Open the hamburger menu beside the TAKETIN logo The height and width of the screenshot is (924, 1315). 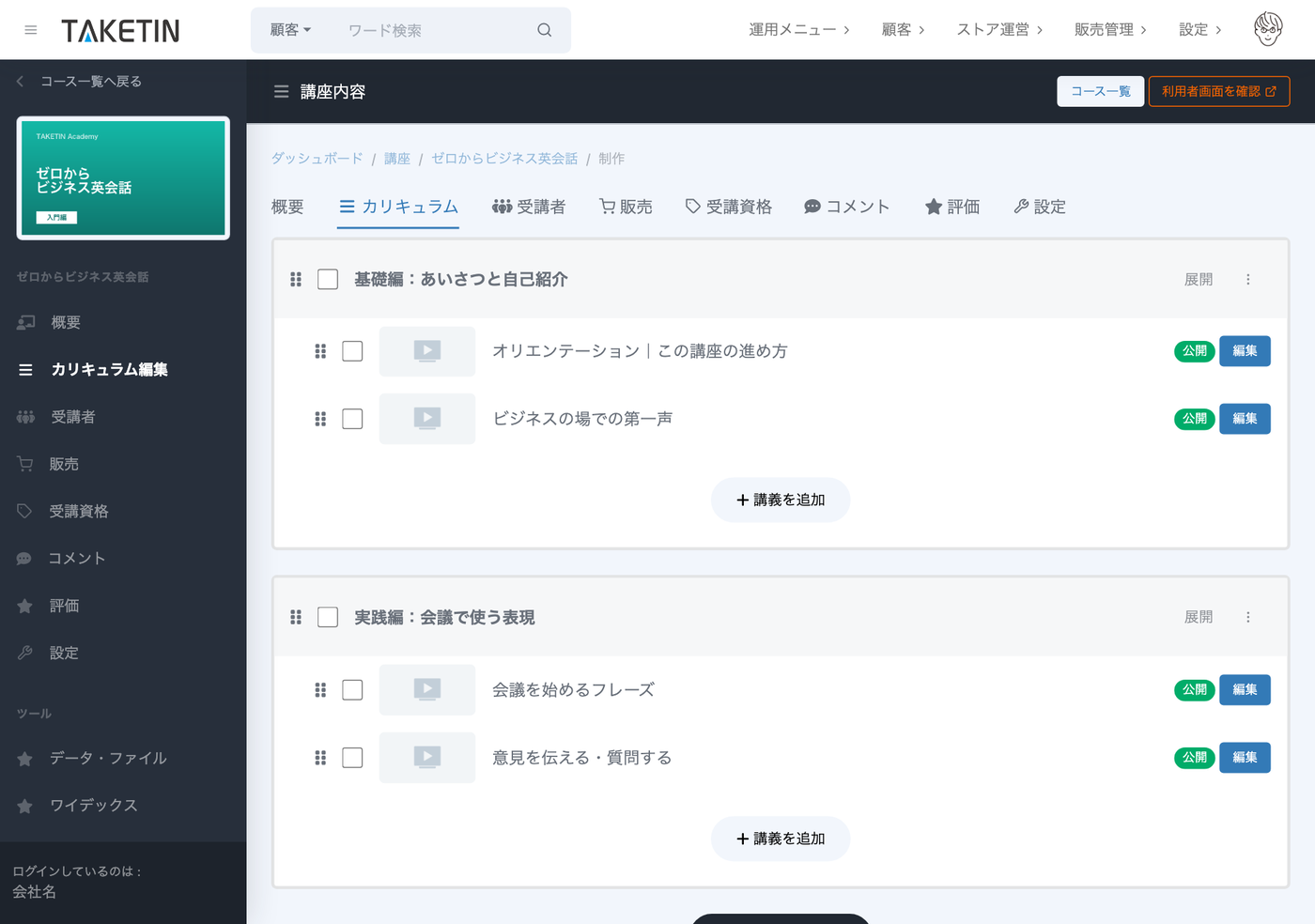31,30
